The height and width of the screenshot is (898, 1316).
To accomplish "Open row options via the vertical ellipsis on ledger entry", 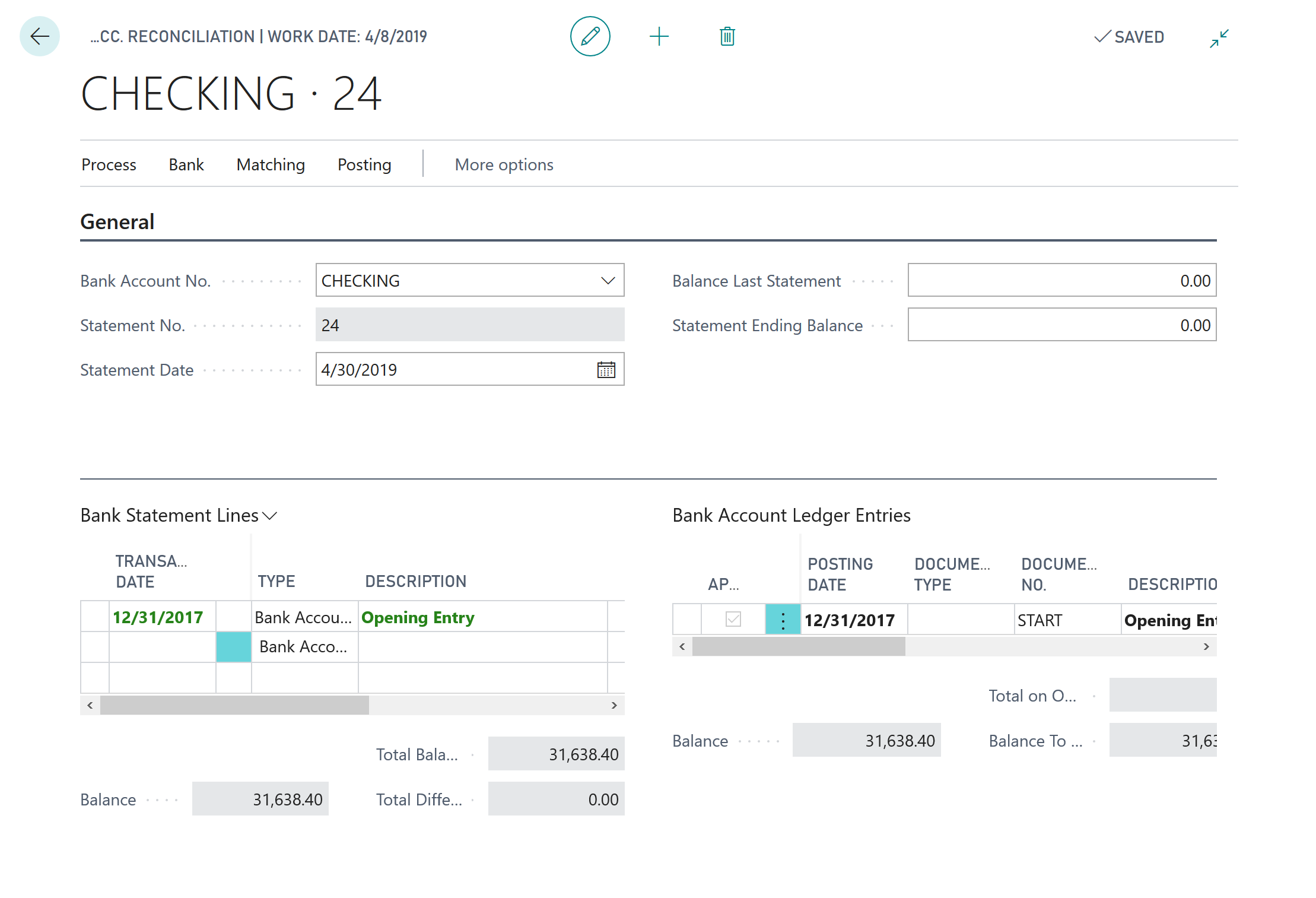I will (783, 619).
